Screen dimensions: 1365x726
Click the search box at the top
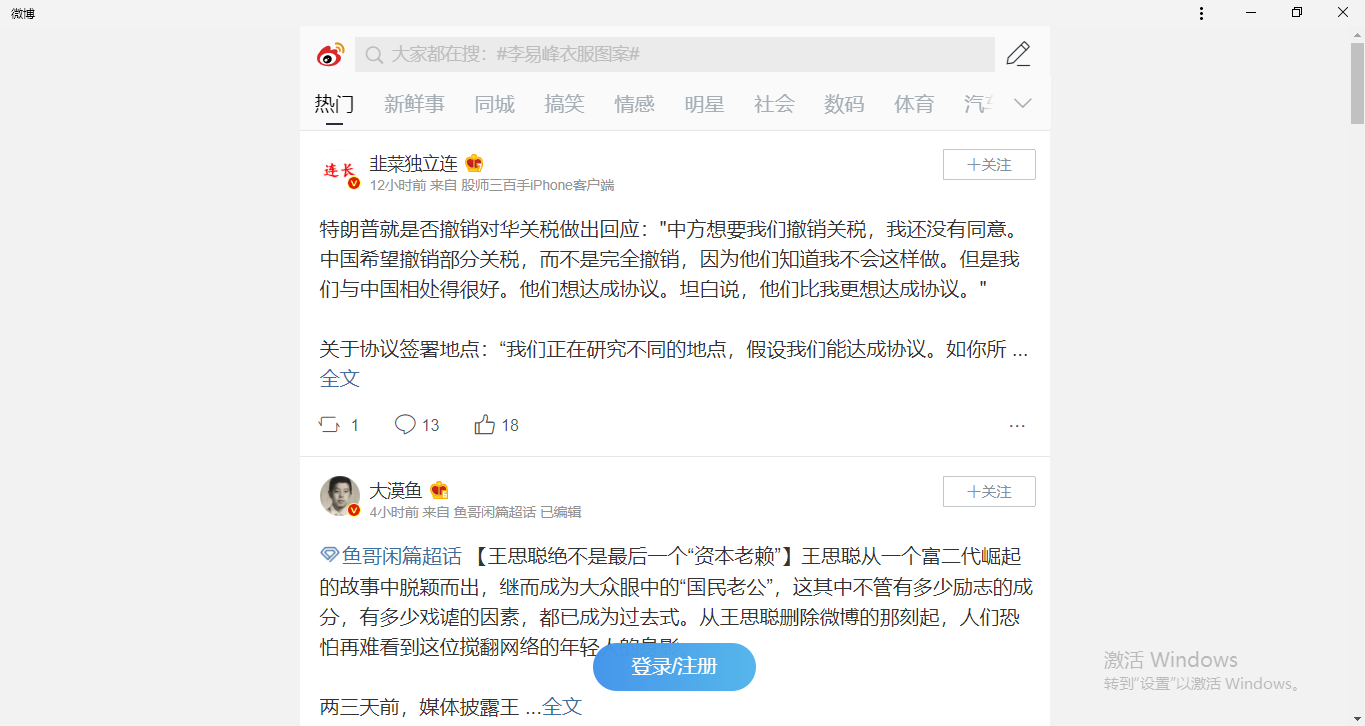pos(675,54)
